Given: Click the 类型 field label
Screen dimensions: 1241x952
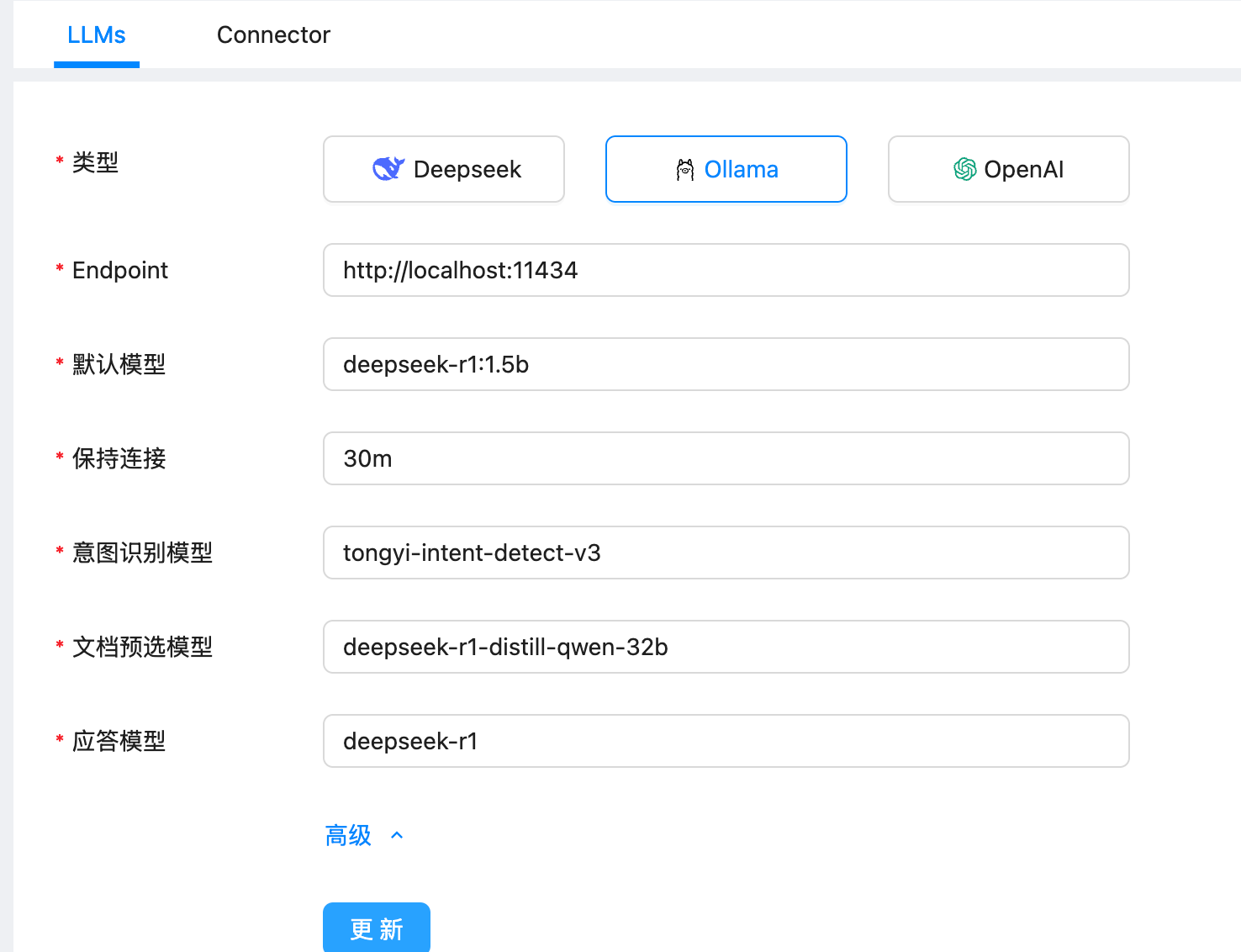Looking at the screenshot, I should point(95,162).
